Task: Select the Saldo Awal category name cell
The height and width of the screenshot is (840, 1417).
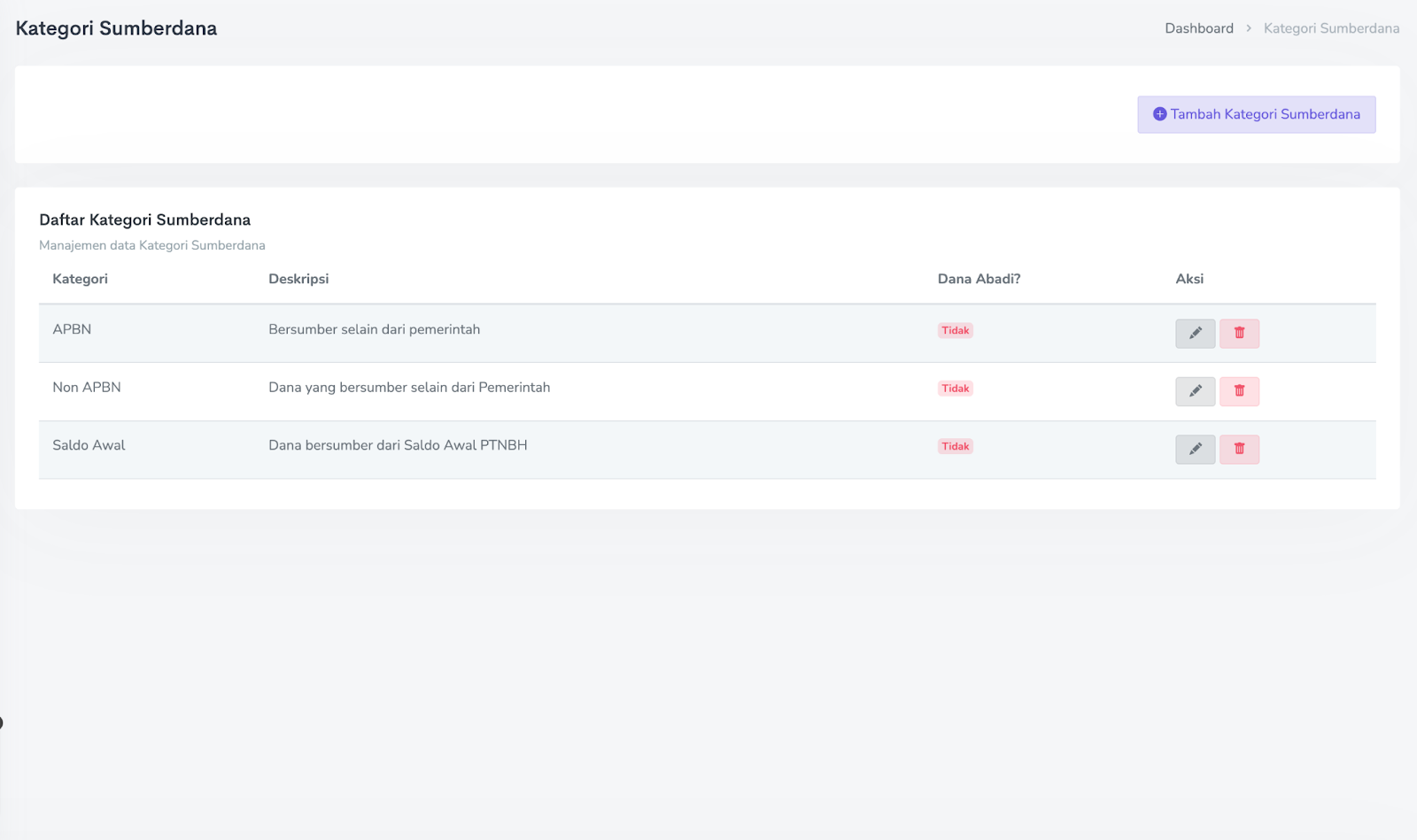Action: (x=89, y=445)
